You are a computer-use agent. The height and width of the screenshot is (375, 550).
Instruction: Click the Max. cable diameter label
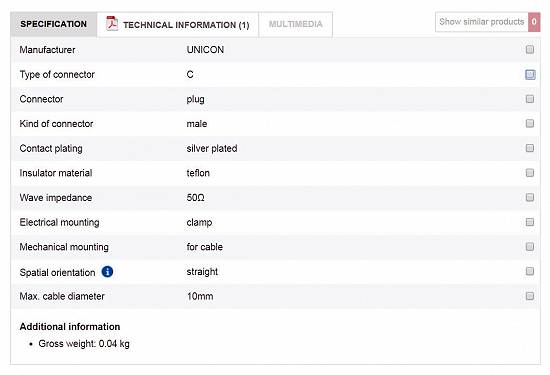click(x=62, y=296)
